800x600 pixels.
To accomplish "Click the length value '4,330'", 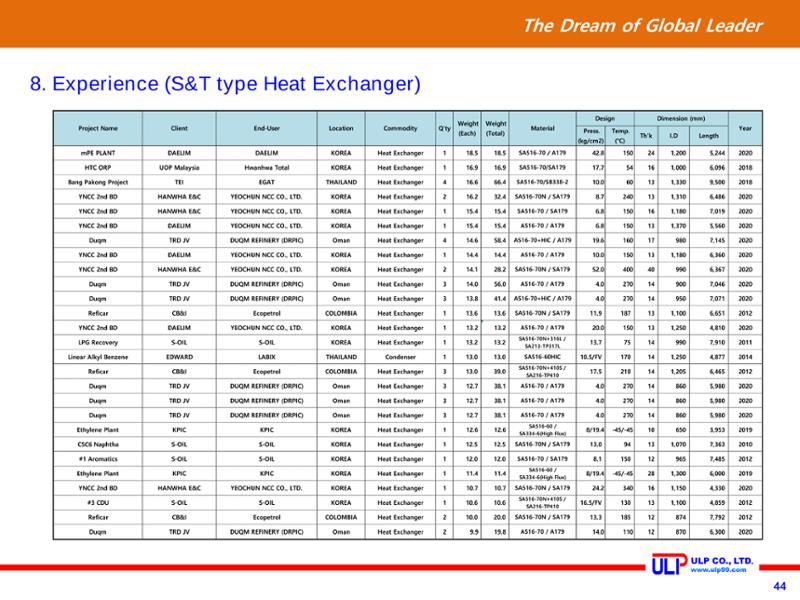I will [x=717, y=488].
